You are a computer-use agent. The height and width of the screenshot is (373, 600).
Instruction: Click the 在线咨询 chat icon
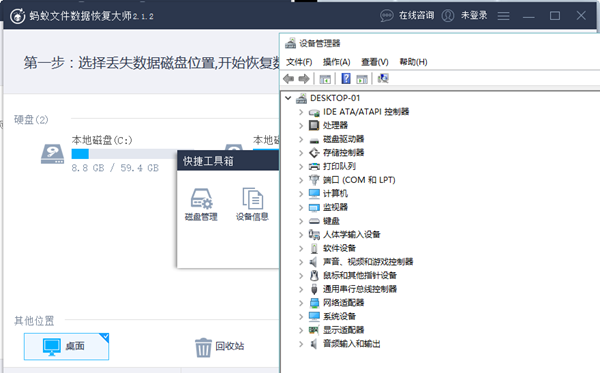pyautogui.click(x=386, y=16)
